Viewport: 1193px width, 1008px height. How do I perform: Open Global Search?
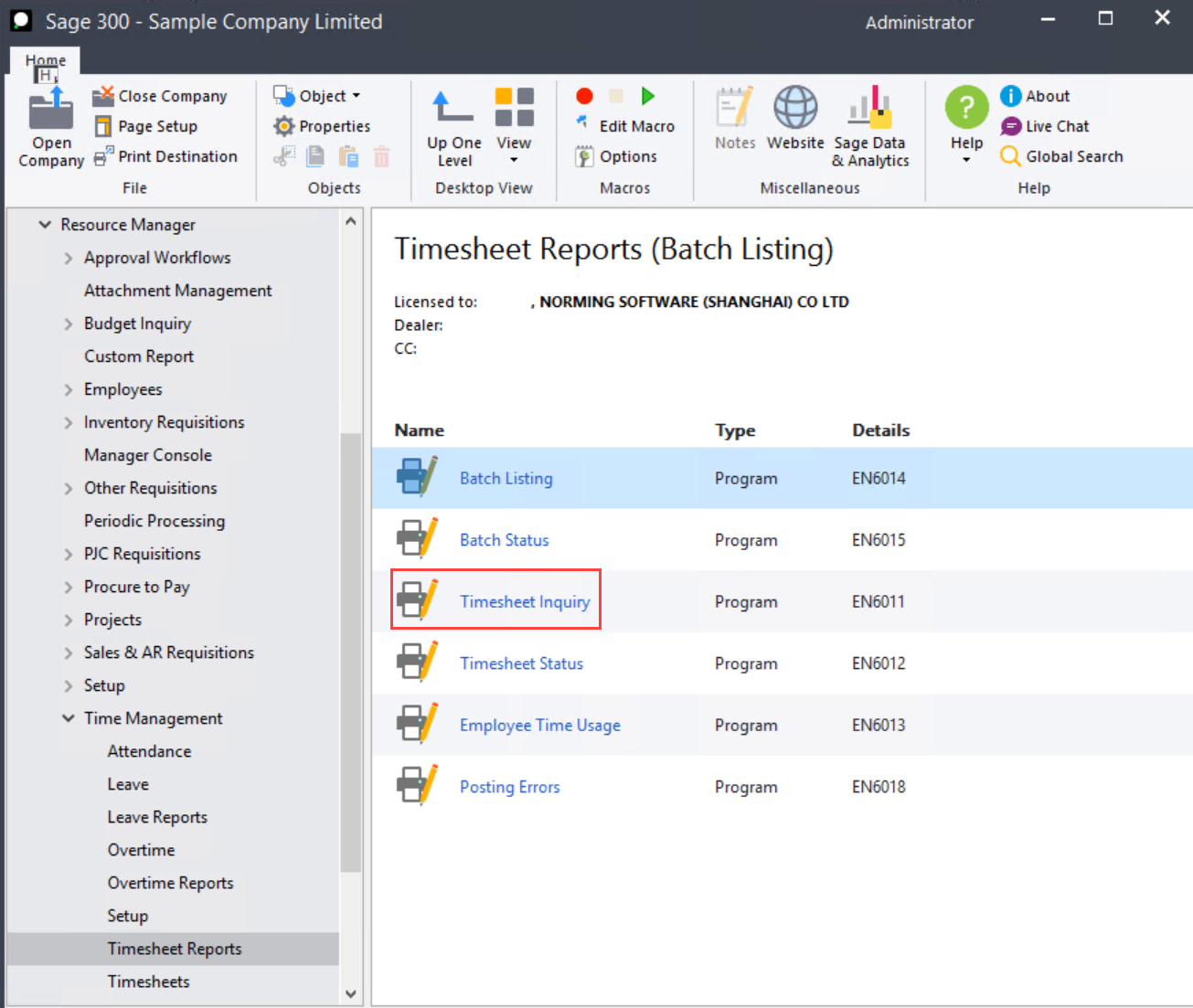click(1061, 156)
